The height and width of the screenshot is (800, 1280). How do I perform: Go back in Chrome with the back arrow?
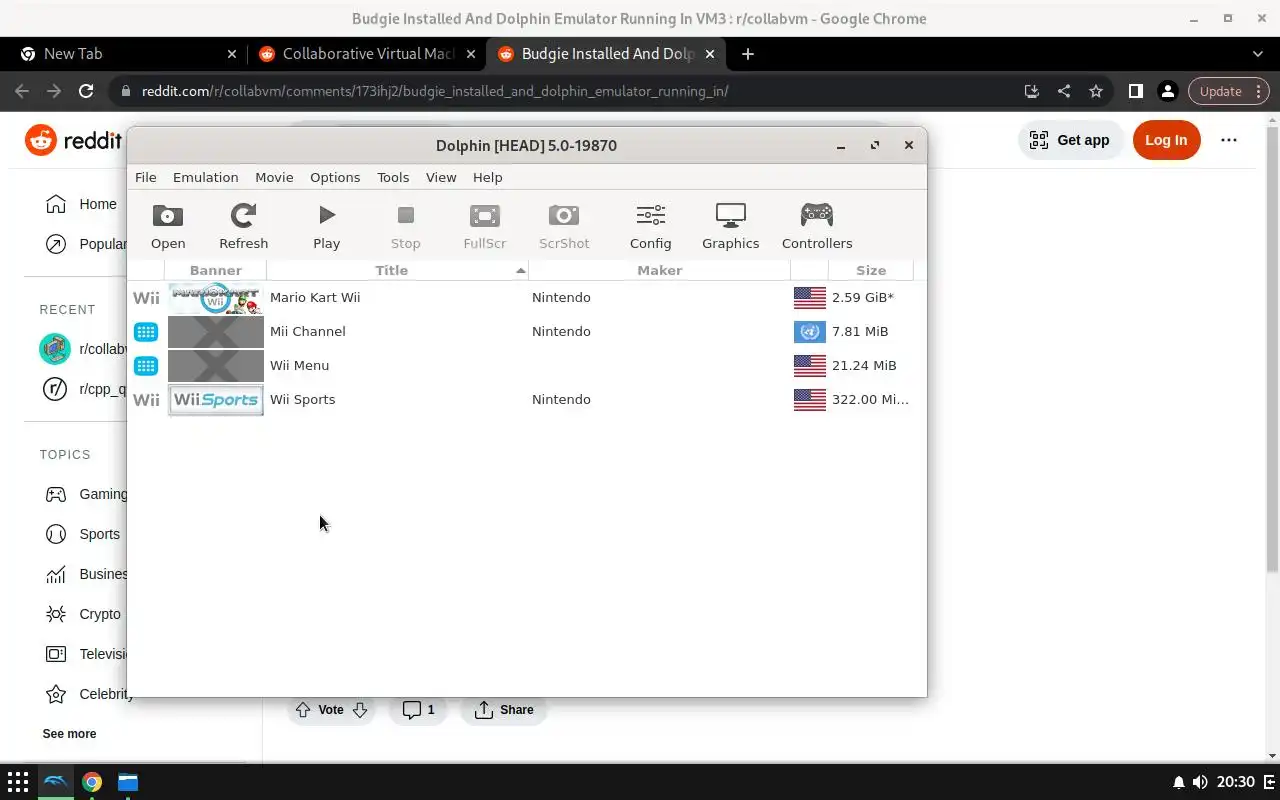(22, 91)
